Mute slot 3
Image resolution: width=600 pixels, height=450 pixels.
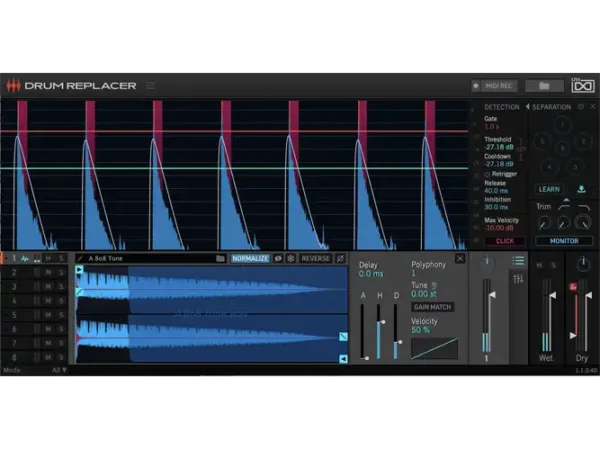48,287
